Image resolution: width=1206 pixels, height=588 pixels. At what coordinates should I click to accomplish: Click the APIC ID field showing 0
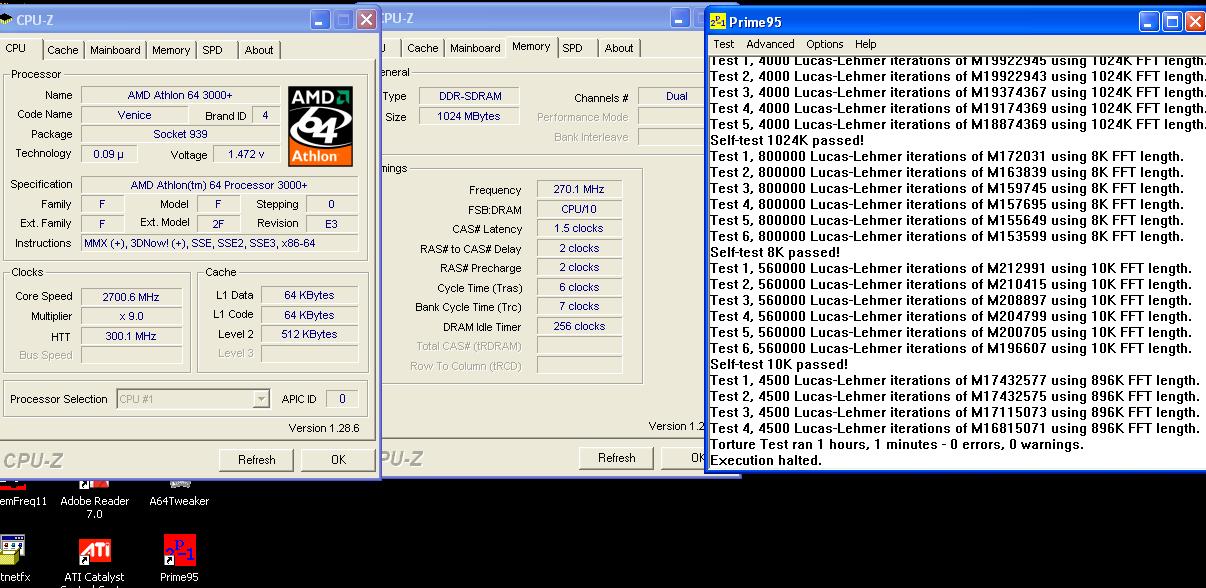pos(342,399)
